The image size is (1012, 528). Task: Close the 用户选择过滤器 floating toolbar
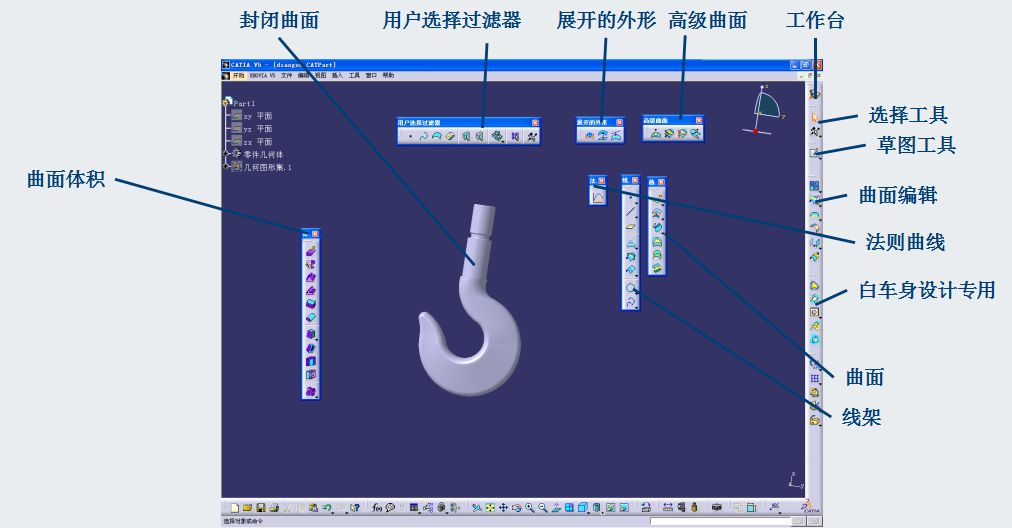(536, 123)
